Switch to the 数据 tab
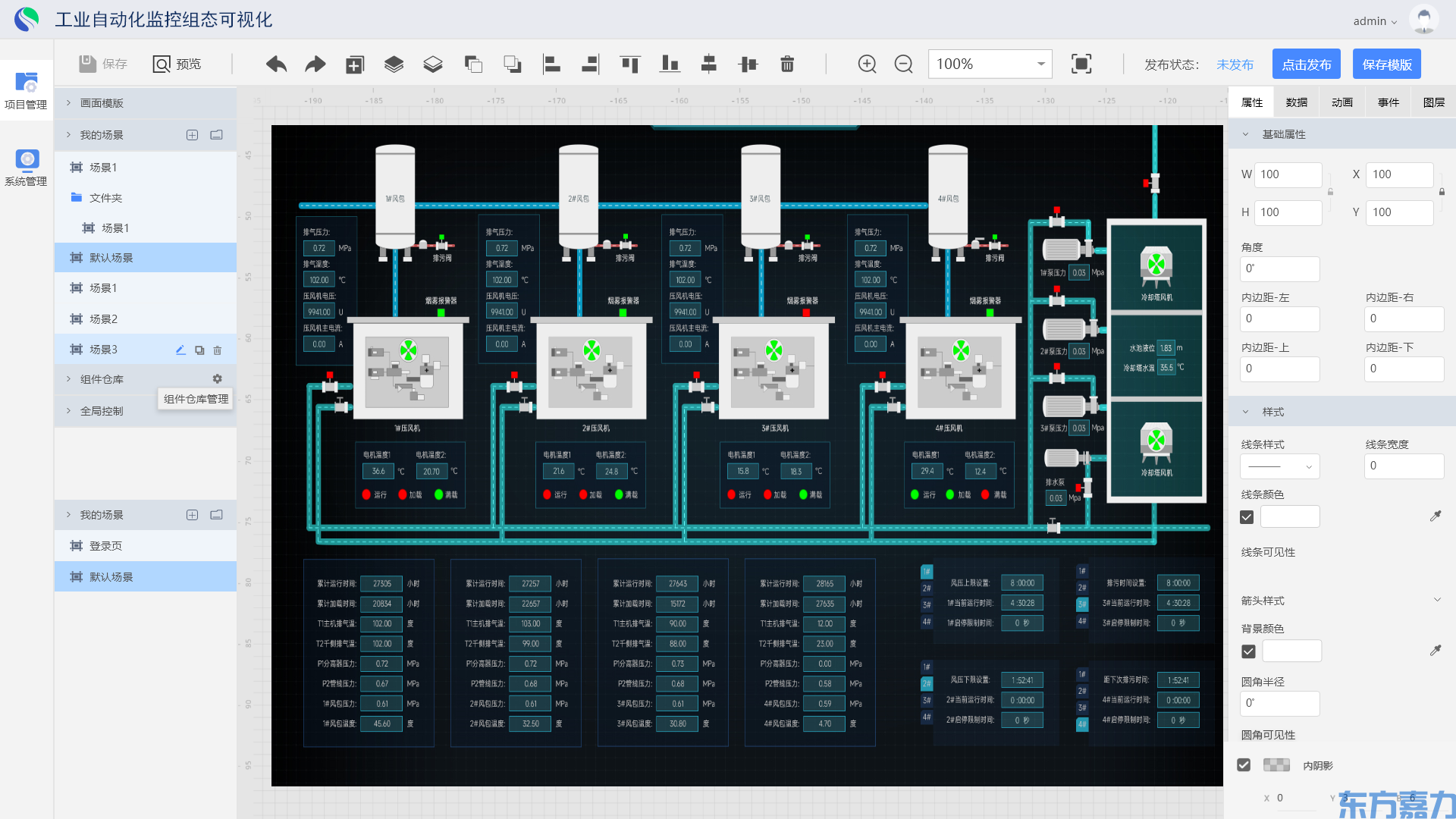The height and width of the screenshot is (819, 1456). (1297, 102)
